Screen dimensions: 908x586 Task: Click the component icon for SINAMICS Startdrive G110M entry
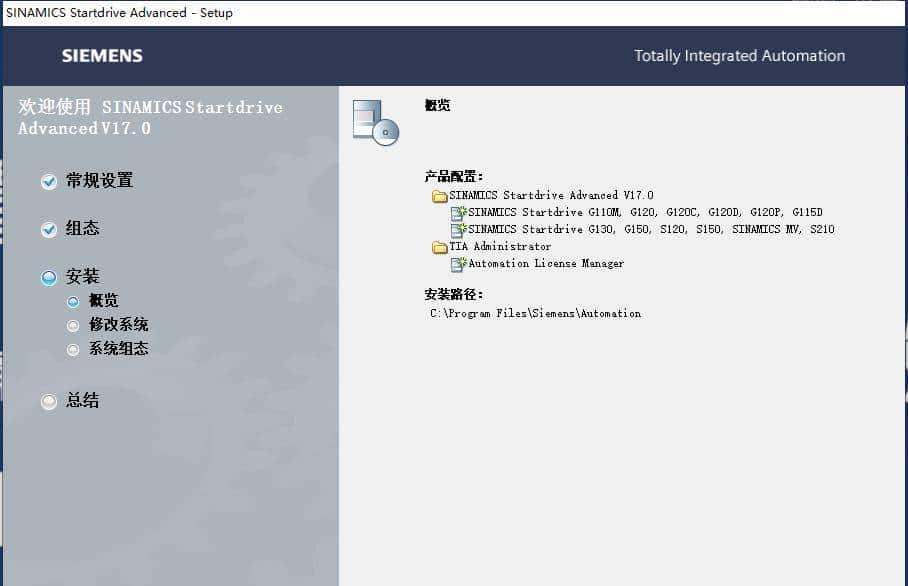click(459, 212)
